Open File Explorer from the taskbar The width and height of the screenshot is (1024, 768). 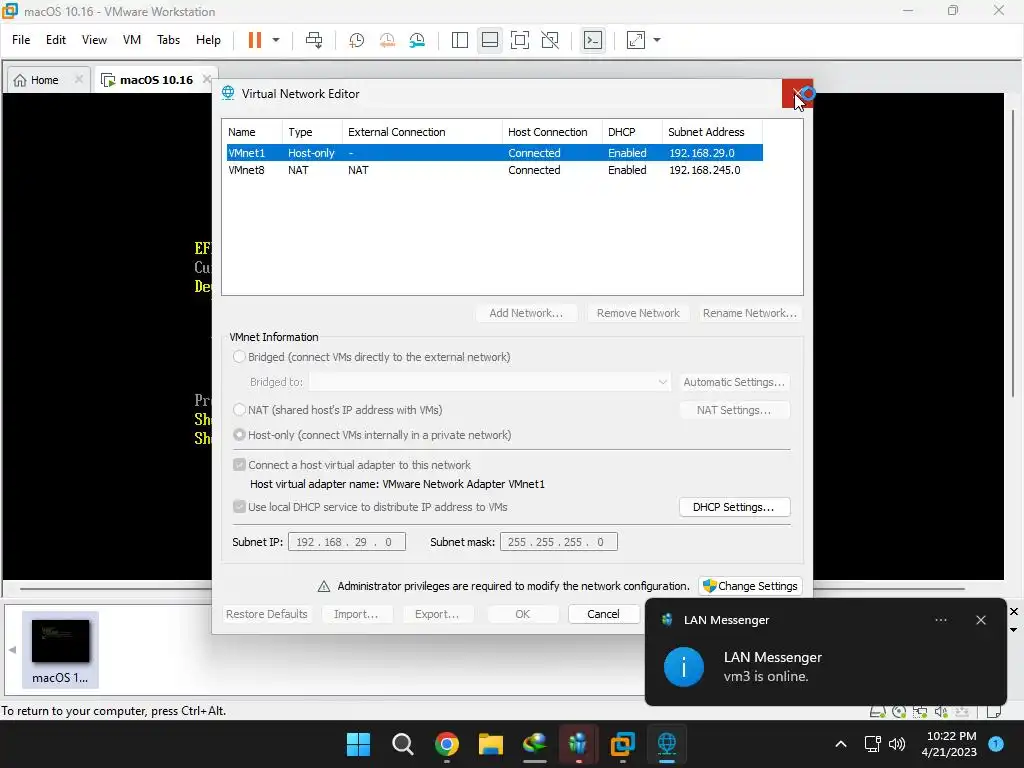coord(490,744)
